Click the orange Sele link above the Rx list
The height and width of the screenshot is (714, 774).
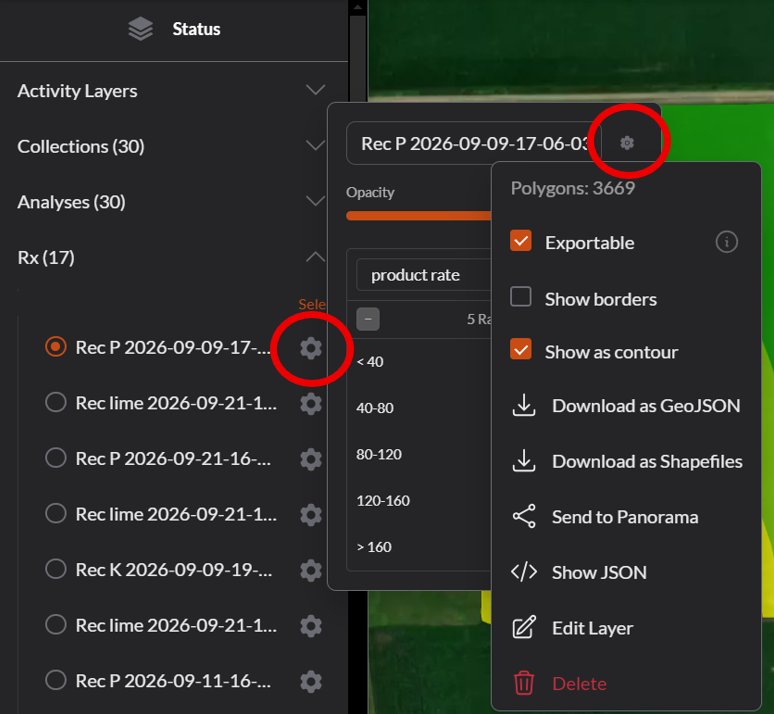click(312, 304)
